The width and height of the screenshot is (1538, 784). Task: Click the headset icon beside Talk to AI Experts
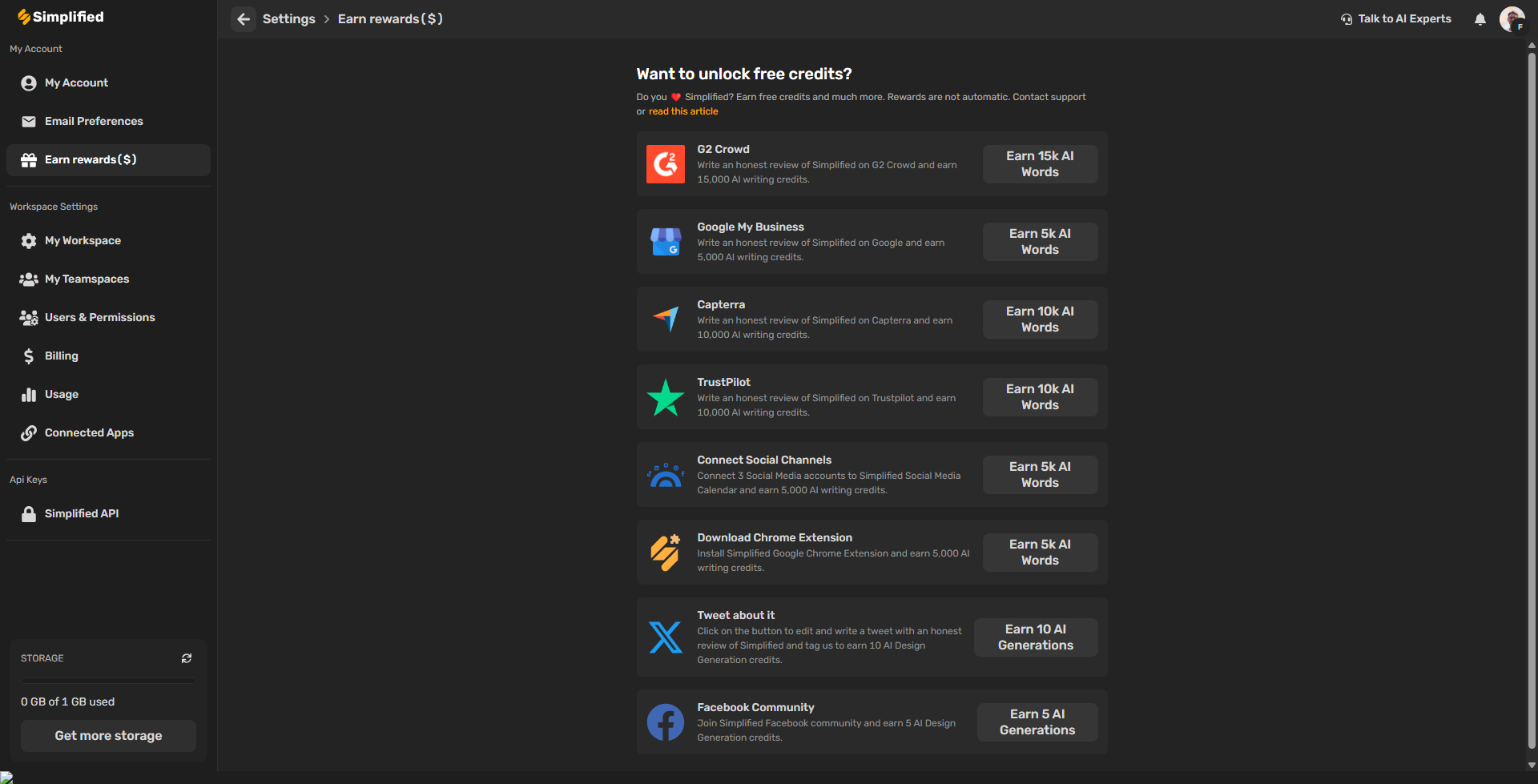[1347, 19]
